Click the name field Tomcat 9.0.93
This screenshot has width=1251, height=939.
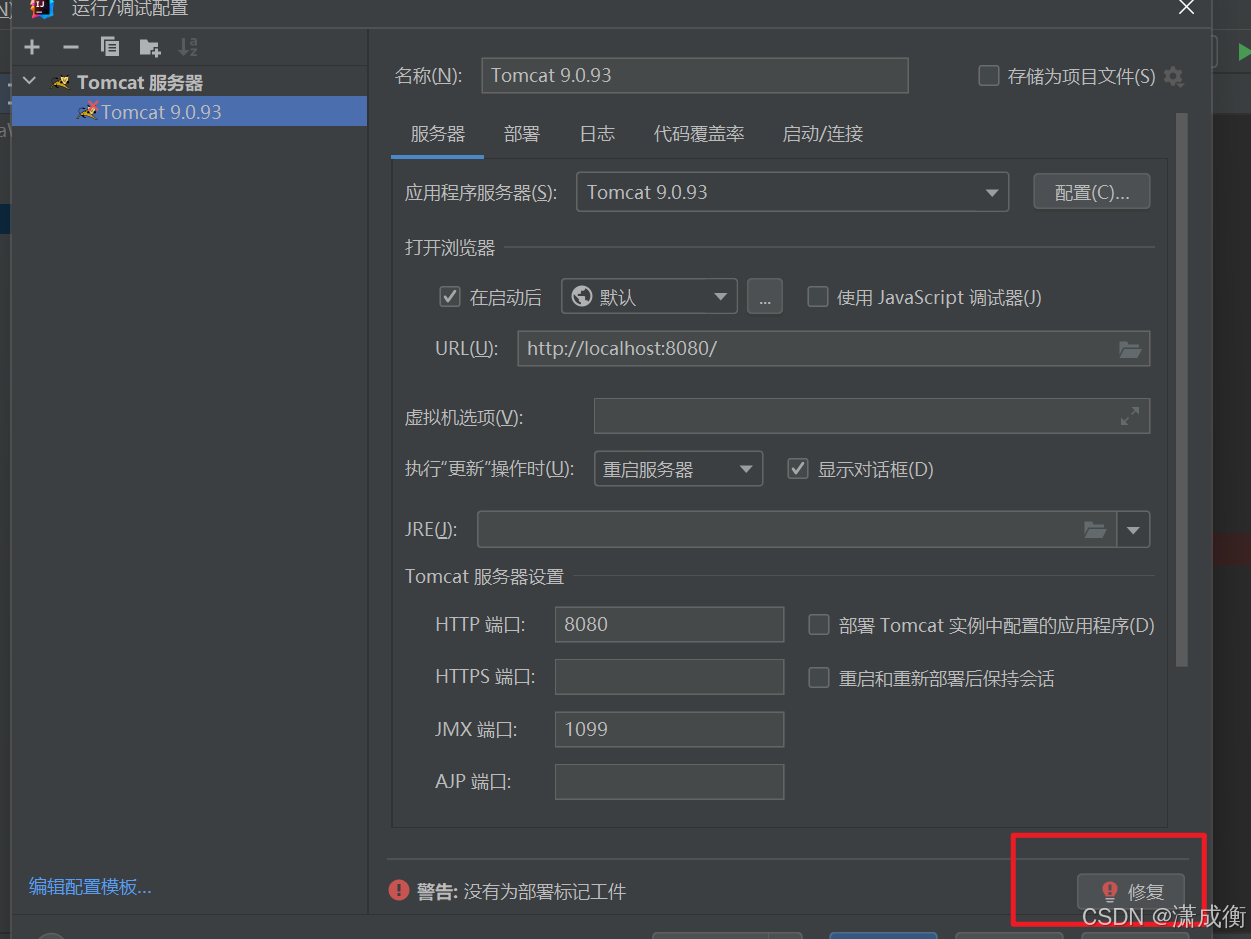click(695, 76)
